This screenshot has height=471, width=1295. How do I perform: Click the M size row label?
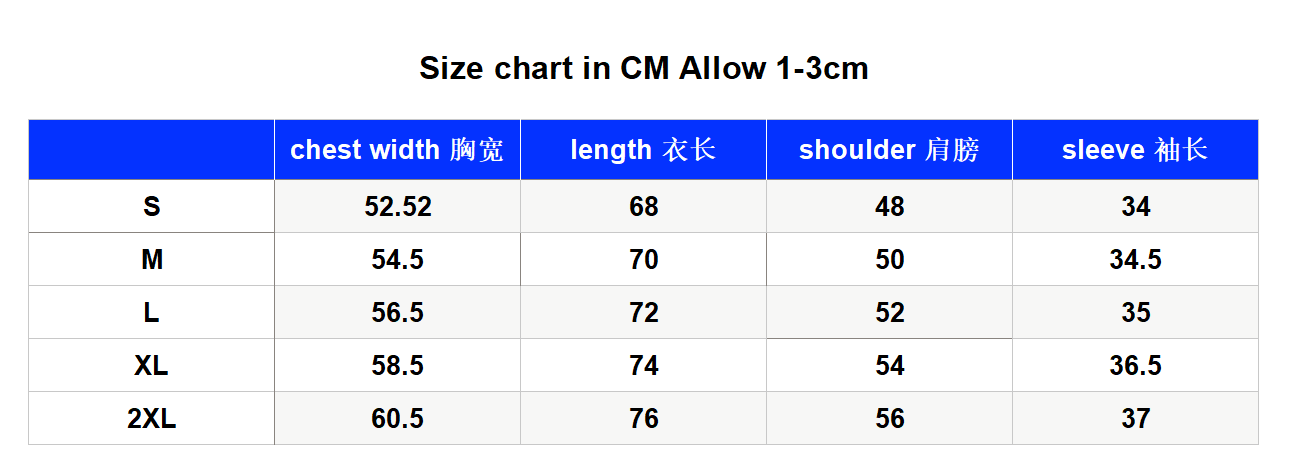coord(151,260)
